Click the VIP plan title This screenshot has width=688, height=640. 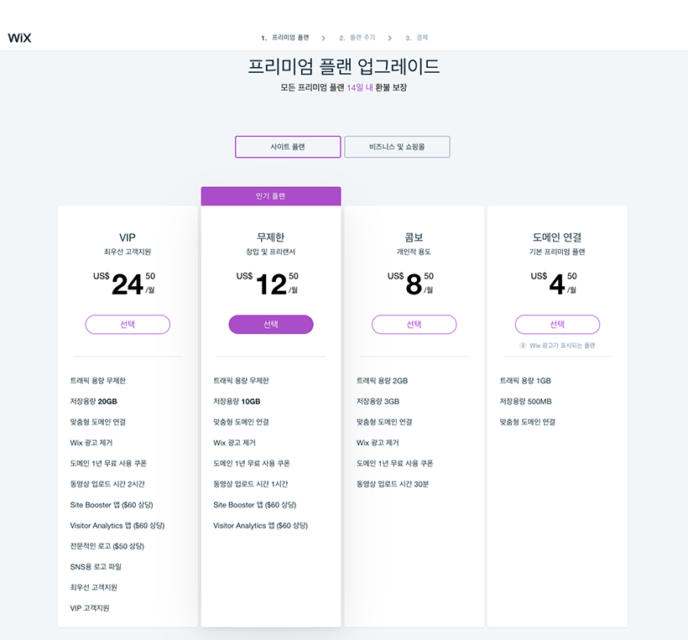pyautogui.click(x=127, y=238)
